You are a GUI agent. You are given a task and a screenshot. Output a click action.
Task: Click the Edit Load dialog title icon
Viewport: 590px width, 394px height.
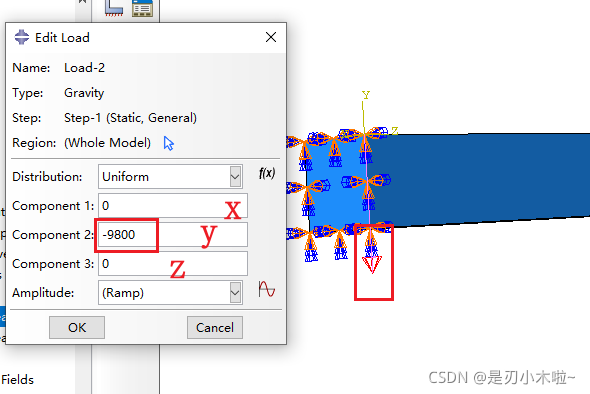[x=21, y=37]
